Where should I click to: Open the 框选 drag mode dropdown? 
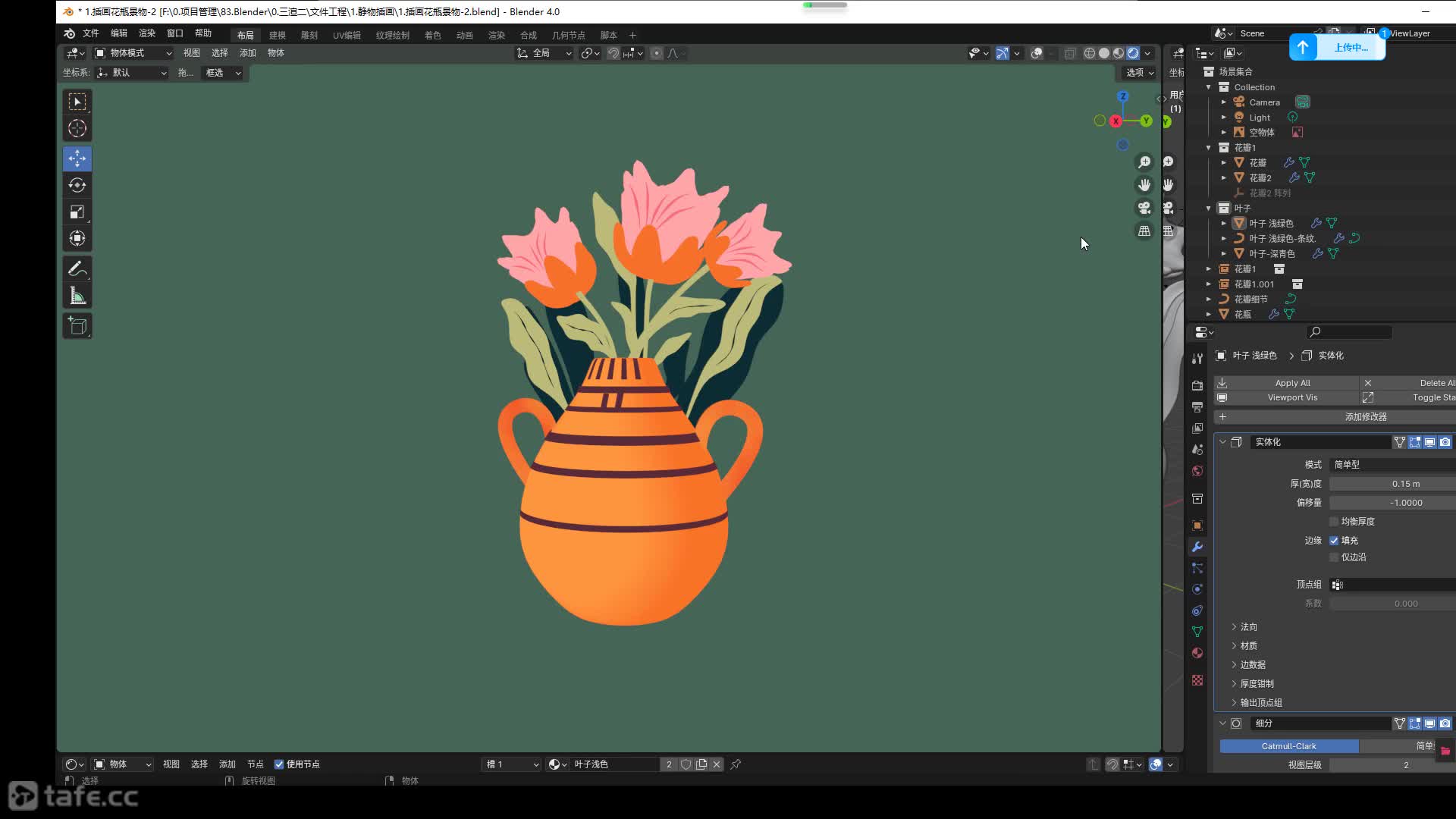222,73
